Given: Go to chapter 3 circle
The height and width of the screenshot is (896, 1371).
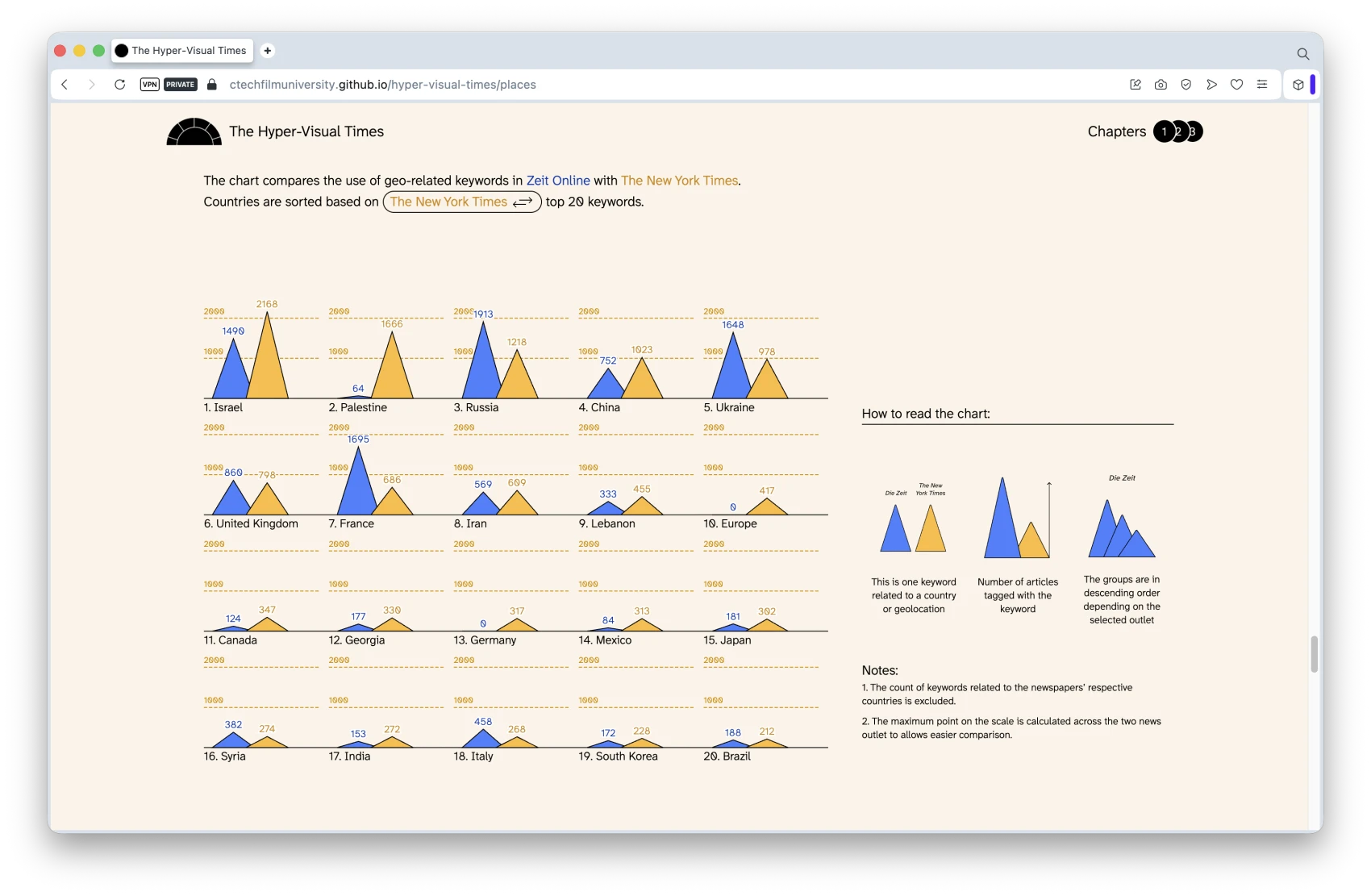Looking at the screenshot, I should click(1194, 131).
